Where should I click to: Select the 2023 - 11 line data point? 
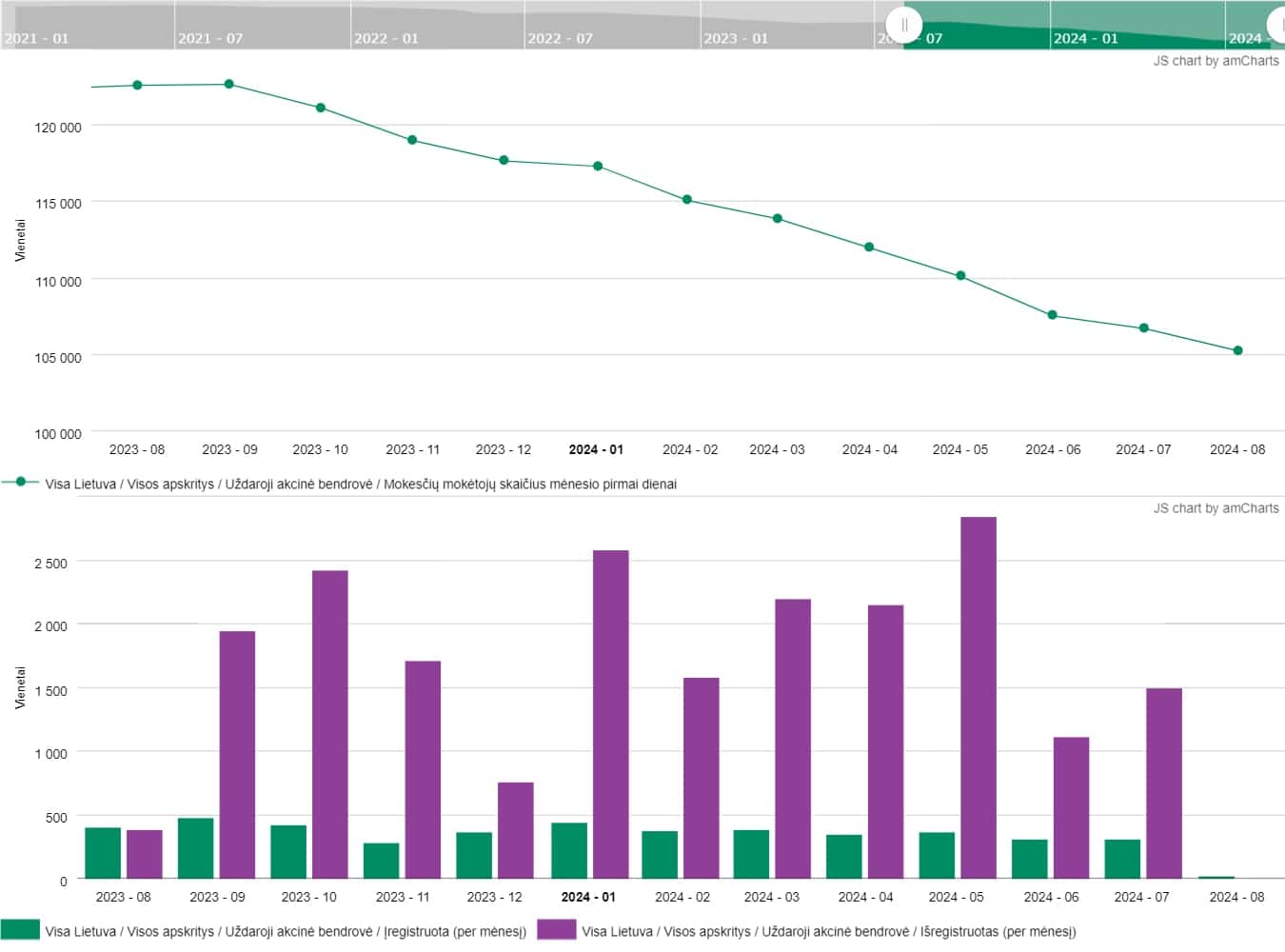coord(412,140)
